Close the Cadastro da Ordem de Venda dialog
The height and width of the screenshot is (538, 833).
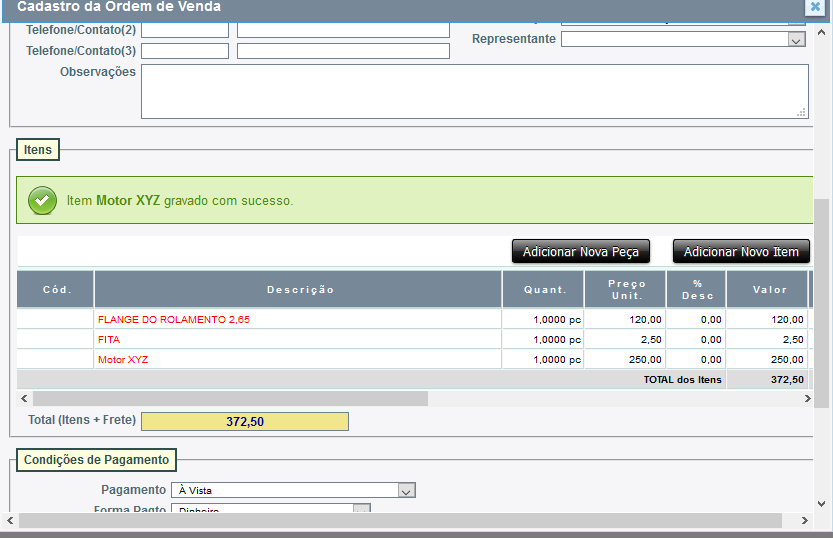[816, 6]
